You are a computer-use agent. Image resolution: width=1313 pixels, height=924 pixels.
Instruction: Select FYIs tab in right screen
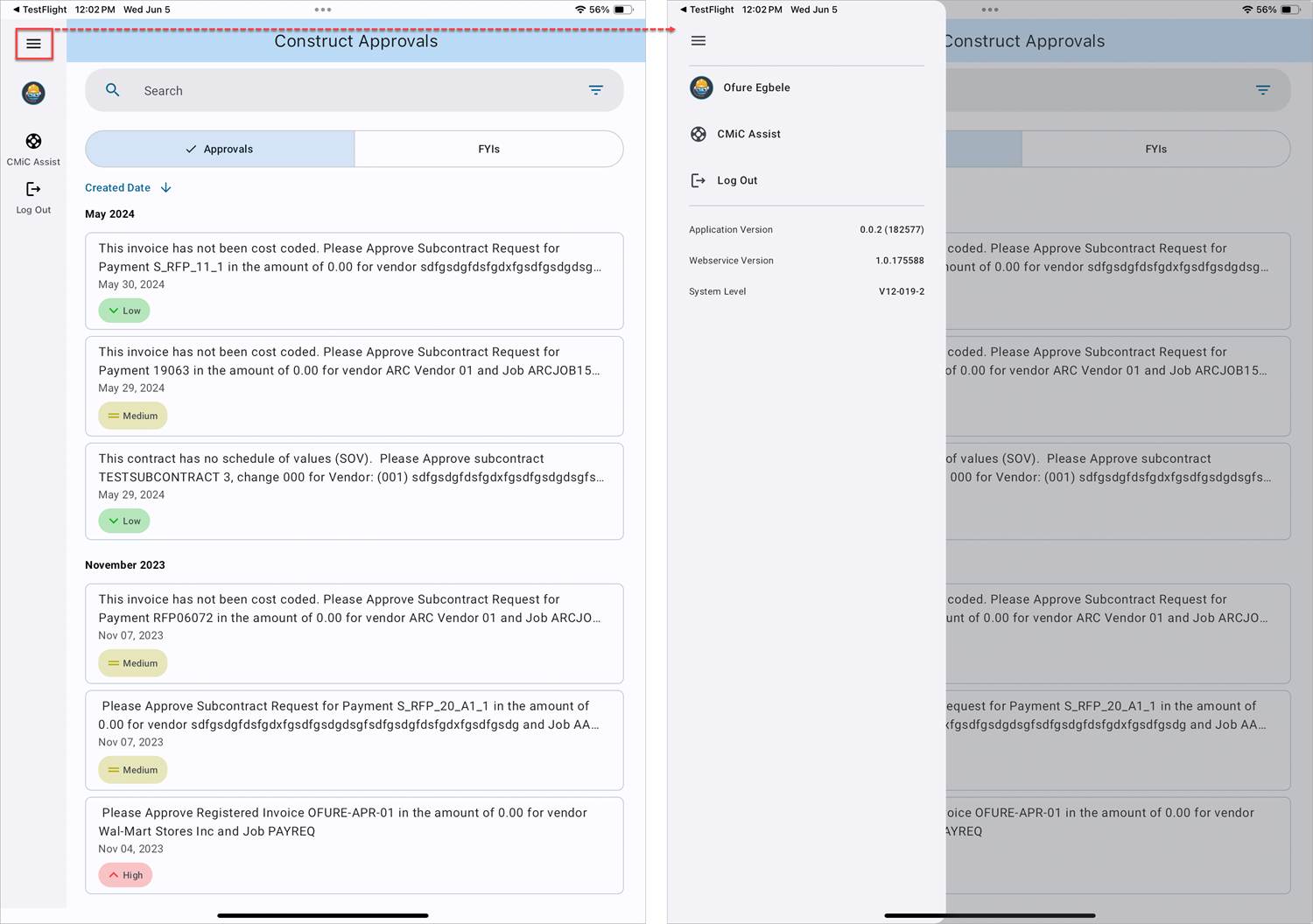click(1155, 149)
